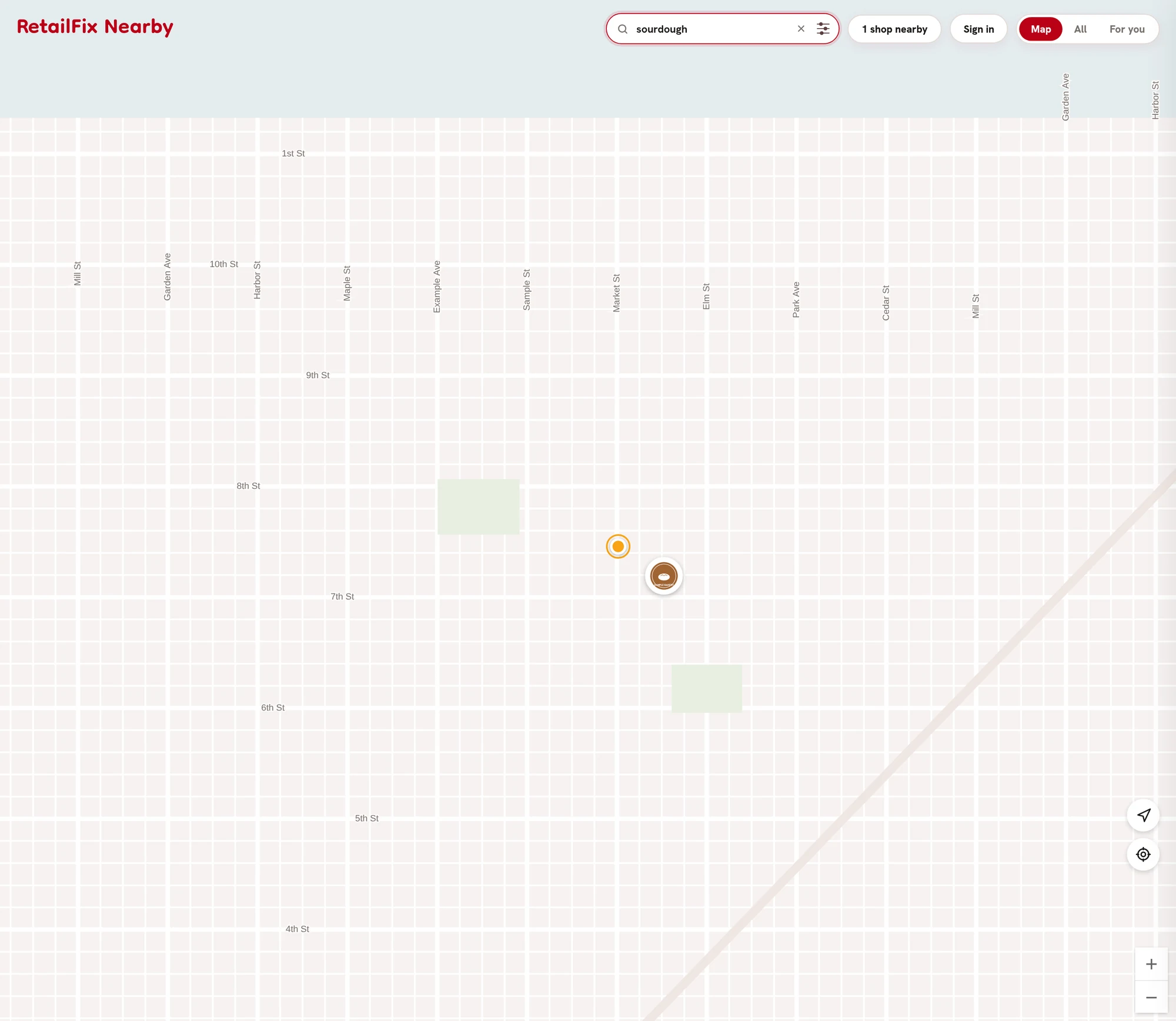The image size is (1176, 1021).
Task: Zoom out with the minus button
Action: click(1151, 997)
